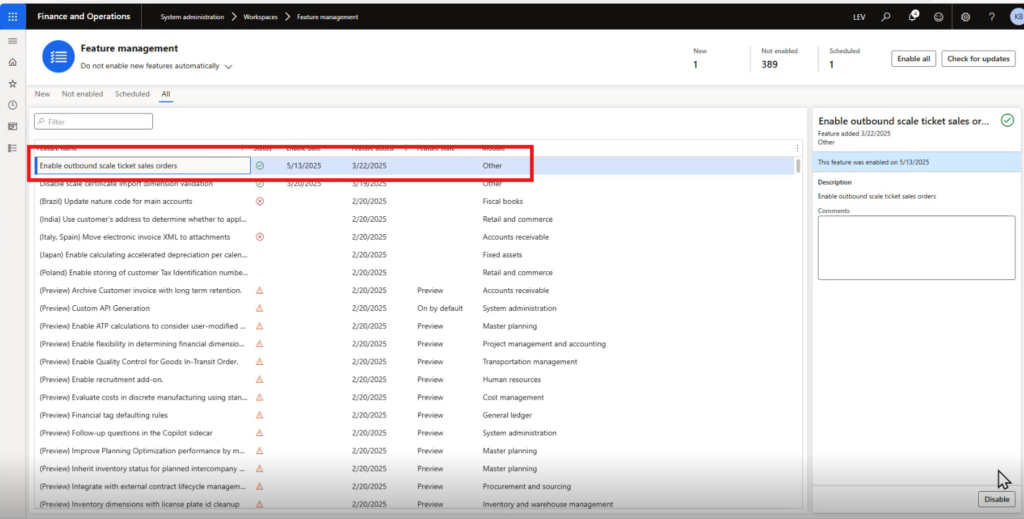
Task: Select '(Preview) Inventory dimensions with license plate' row
Action: coord(416,504)
